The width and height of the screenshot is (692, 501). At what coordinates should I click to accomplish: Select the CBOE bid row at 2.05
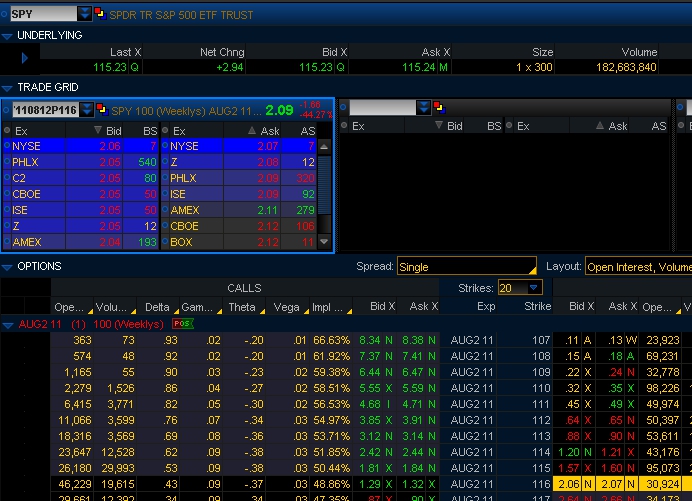[x=81, y=194]
